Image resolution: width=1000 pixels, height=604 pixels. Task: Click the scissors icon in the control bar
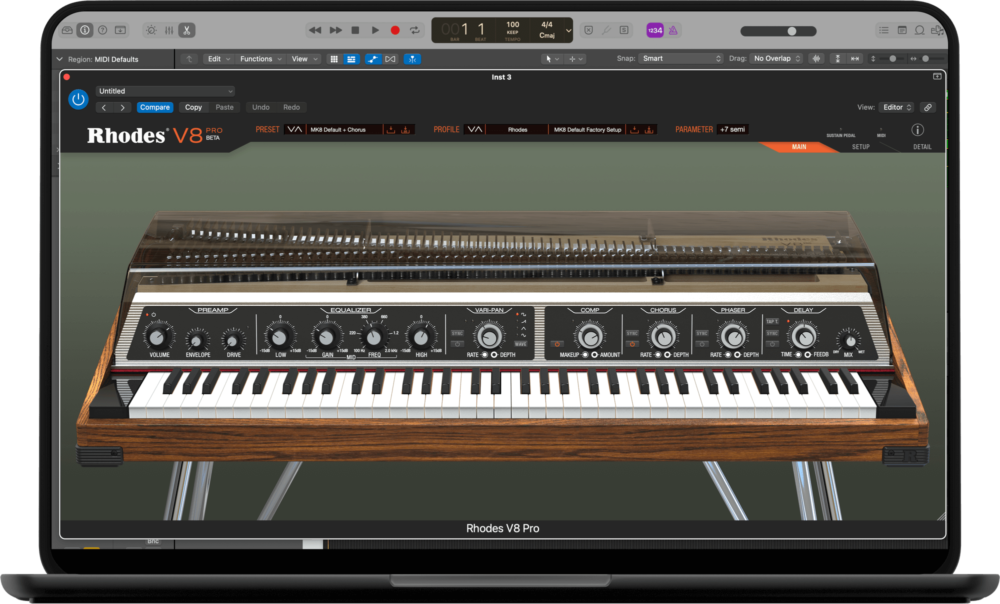point(186,30)
